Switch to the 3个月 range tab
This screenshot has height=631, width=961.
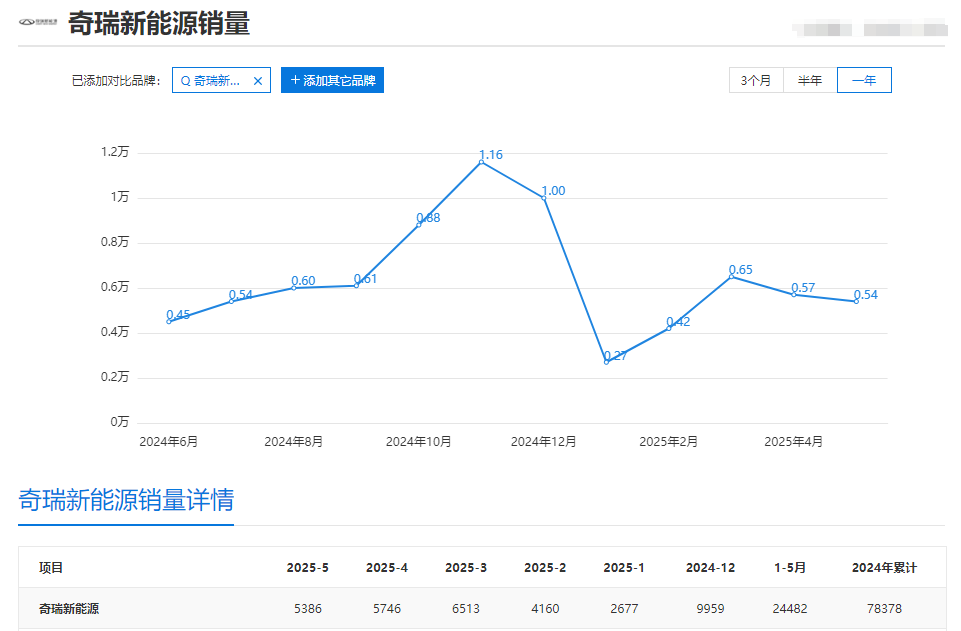pos(756,80)
